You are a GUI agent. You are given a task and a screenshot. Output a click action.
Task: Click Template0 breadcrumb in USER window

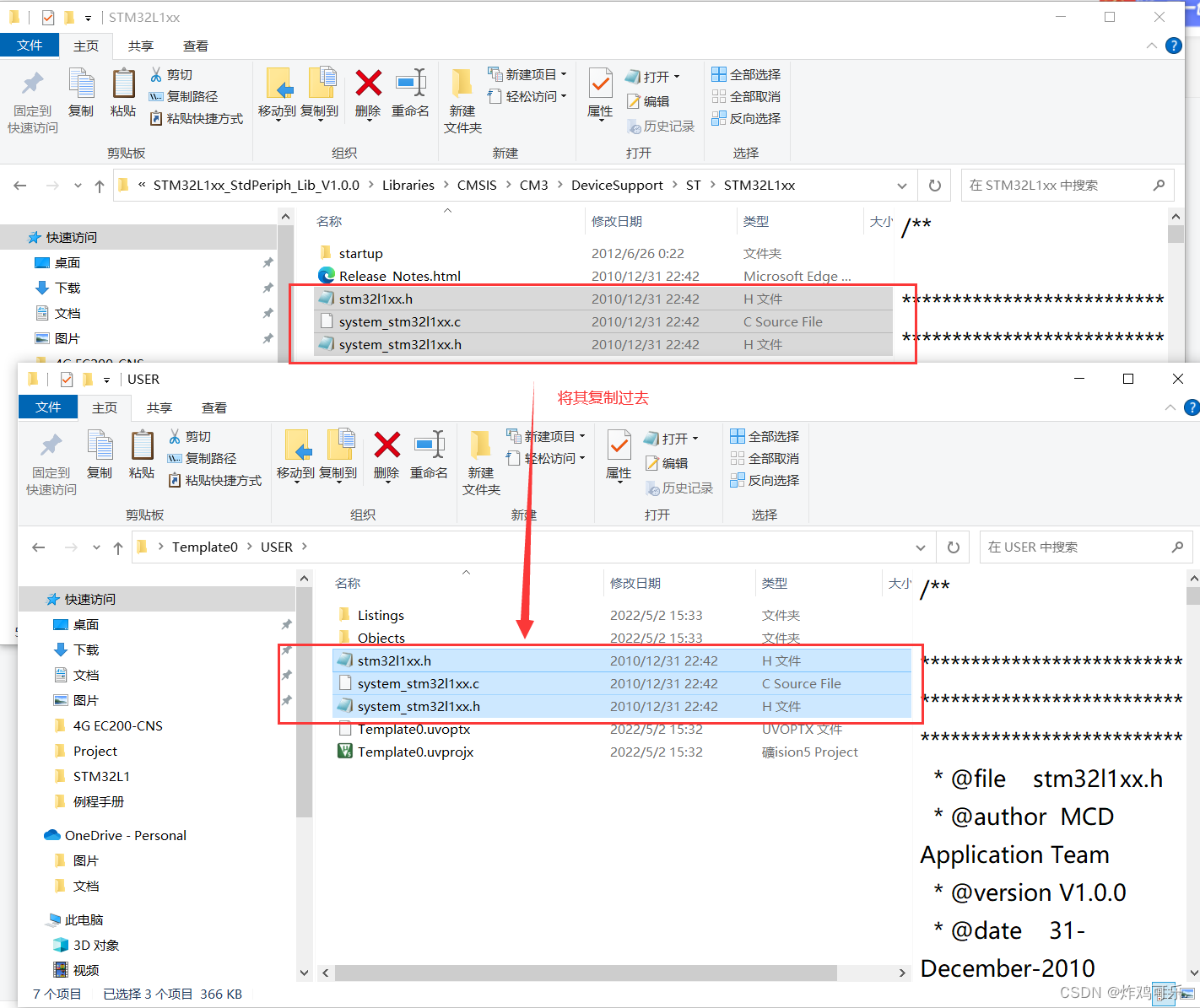tap(205, 547)
